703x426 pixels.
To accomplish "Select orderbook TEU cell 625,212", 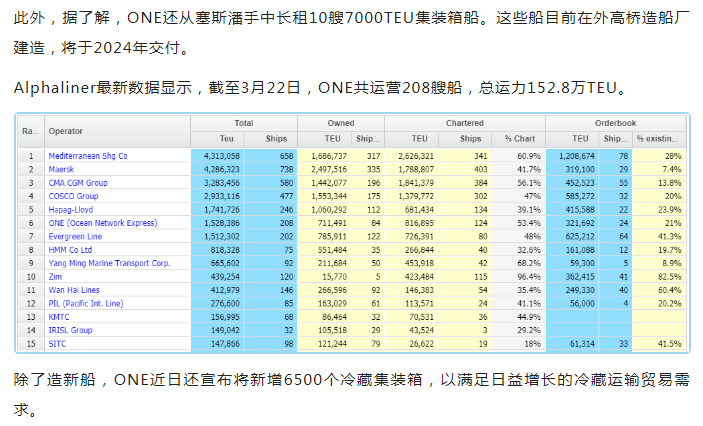I will coord(573,236).
